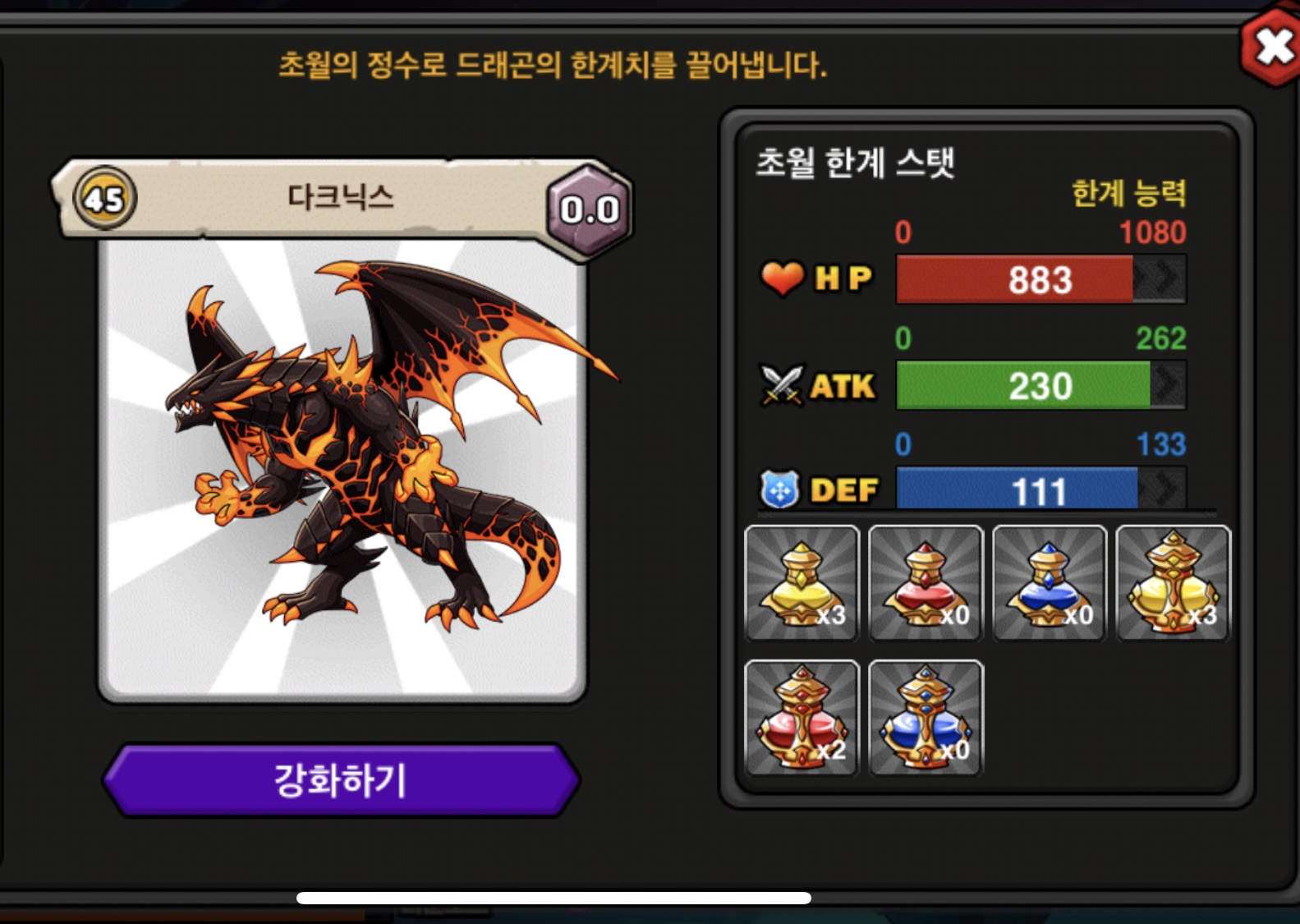Click the red HP bar showing 883

1040,279
